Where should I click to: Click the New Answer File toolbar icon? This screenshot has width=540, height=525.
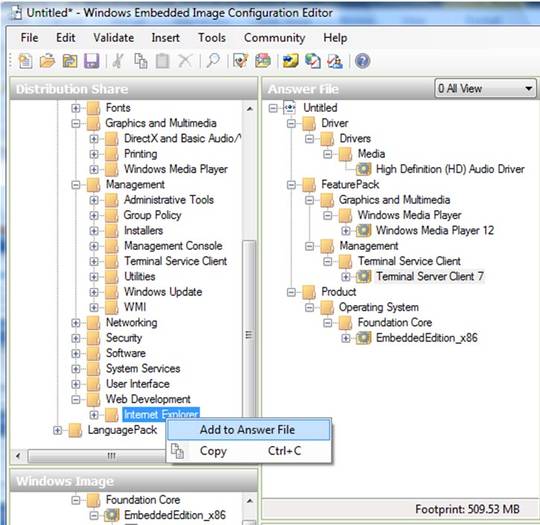(x=25, y=61)
